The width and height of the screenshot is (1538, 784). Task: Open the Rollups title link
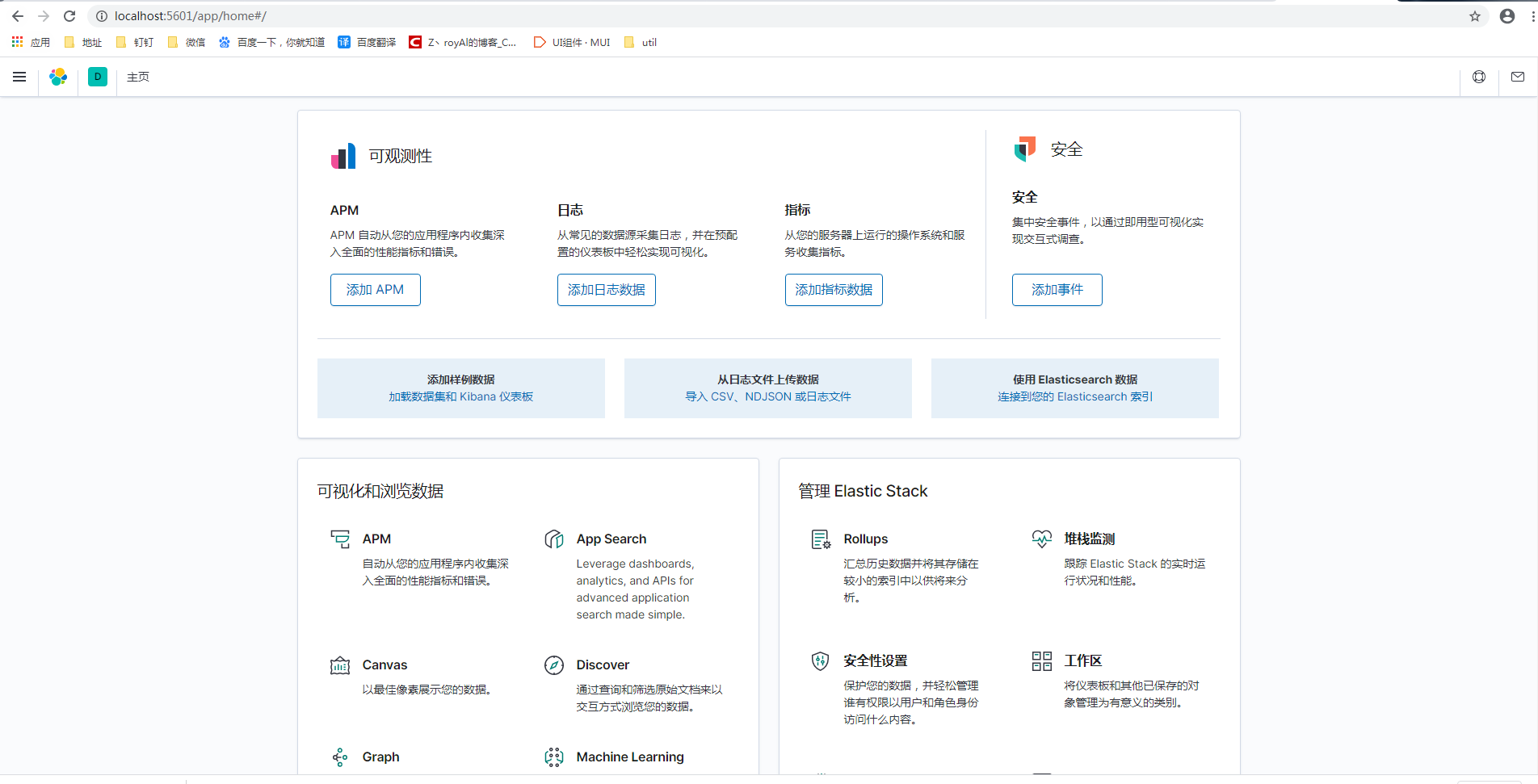pyautogui.click(x=866, y=539)
